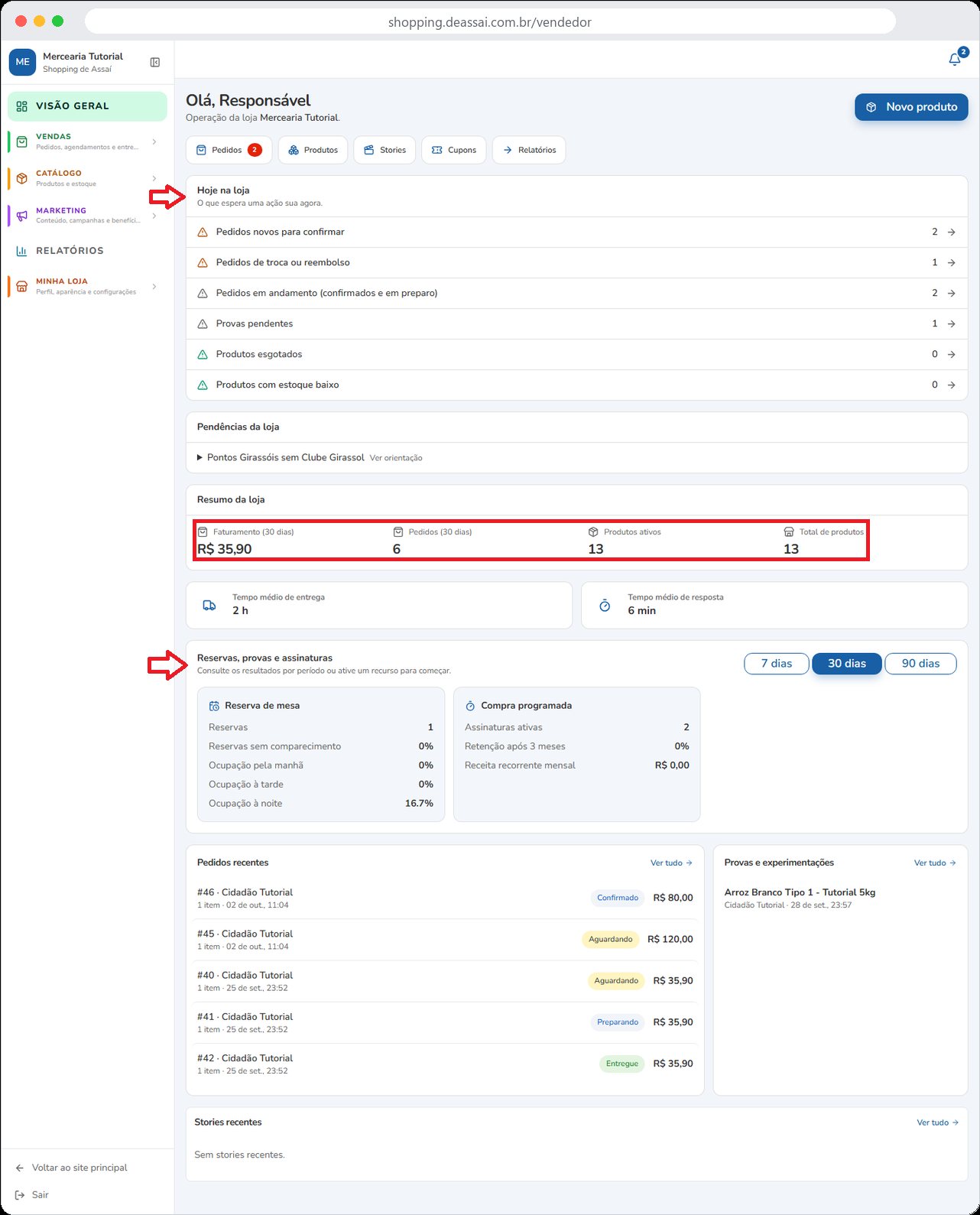Image resolution: width=980 pixels, height=1215 pixels.
Task: Expand Pontos Girassóis sem Clube Girassol
Action: 281,457
